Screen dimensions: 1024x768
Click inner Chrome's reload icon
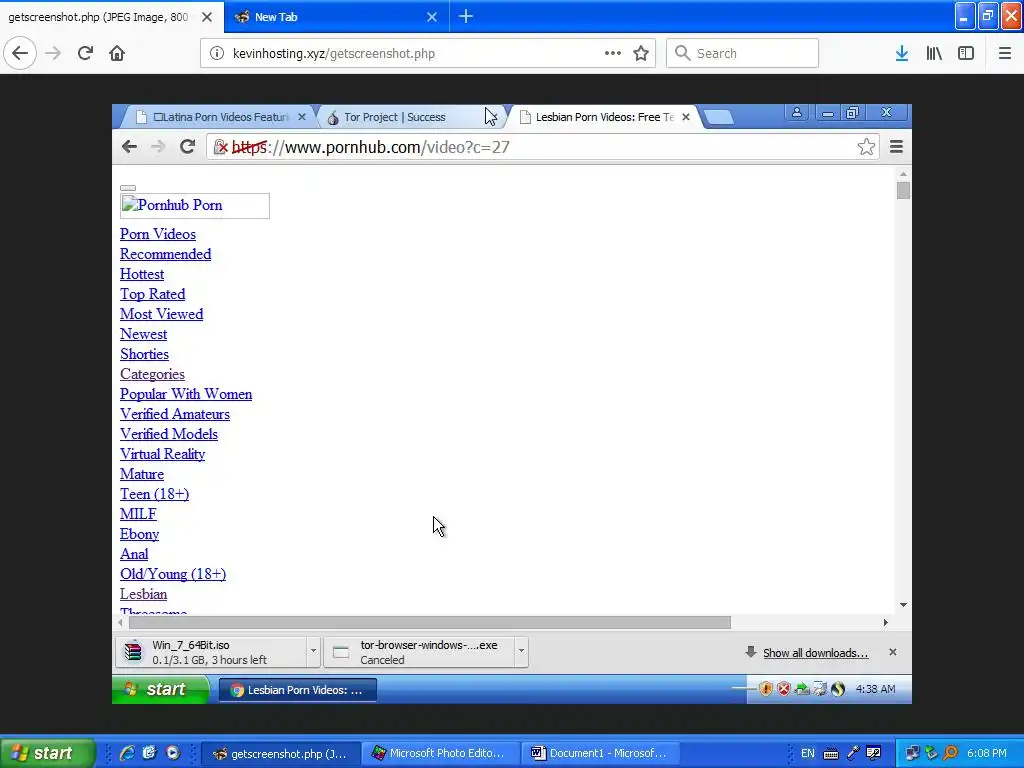pos(187,147)
